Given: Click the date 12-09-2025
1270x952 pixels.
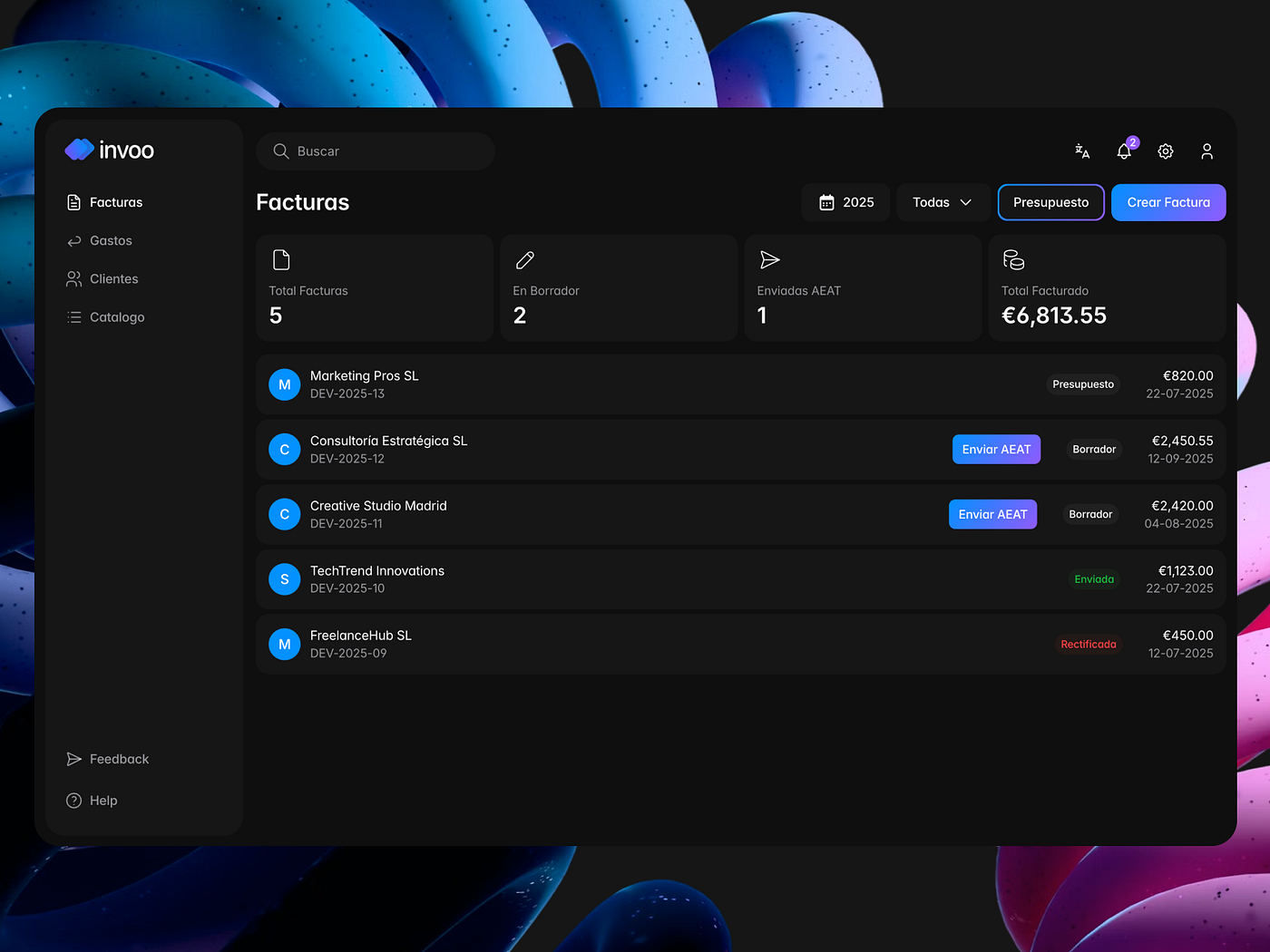Looking at the screenshot, I should pyautogui.click(x=1181, y=459).
